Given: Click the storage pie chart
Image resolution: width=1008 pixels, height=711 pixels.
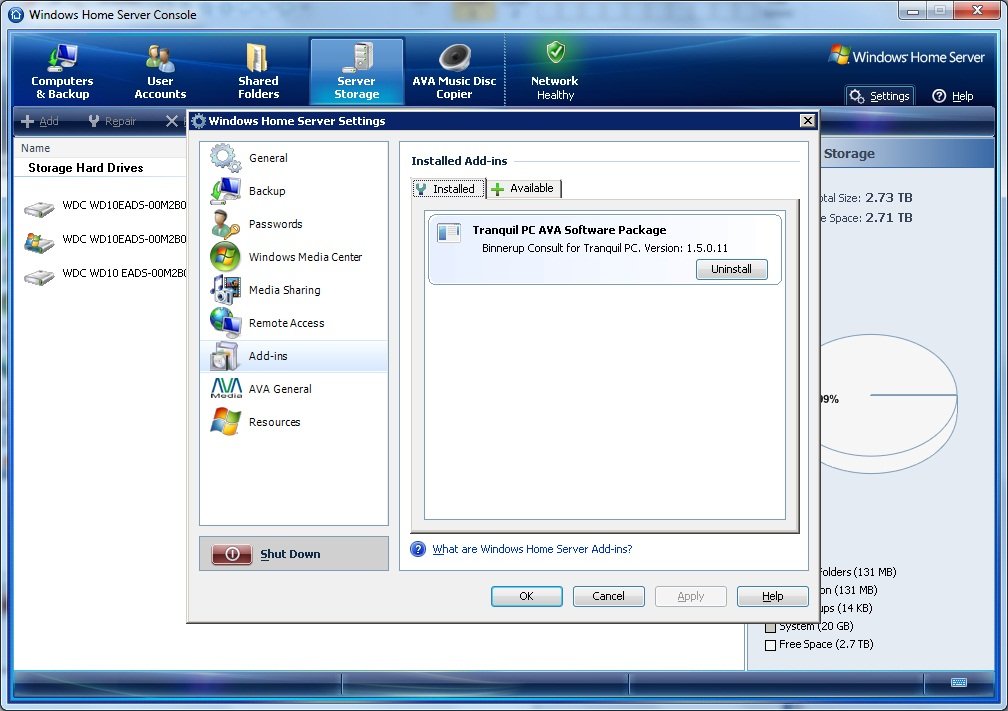Looking at the screenshot, I should pos(889,404).
